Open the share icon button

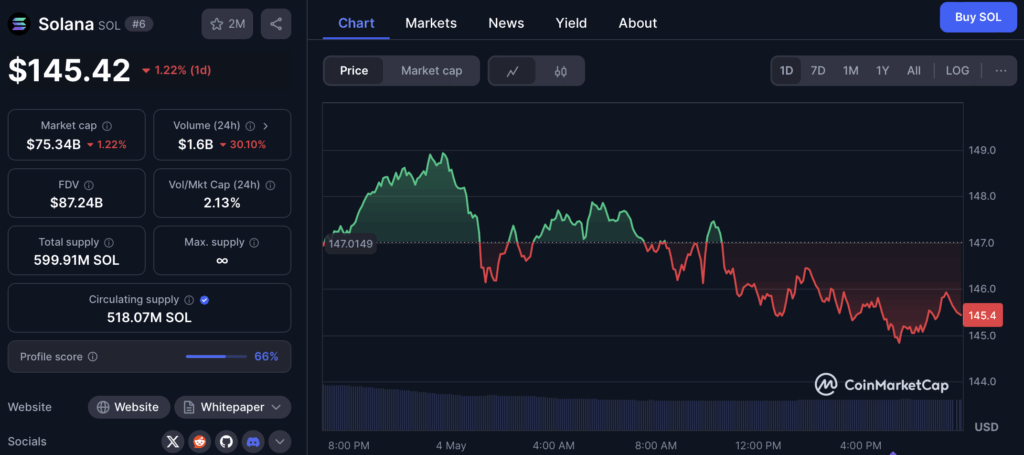[276, 24]
